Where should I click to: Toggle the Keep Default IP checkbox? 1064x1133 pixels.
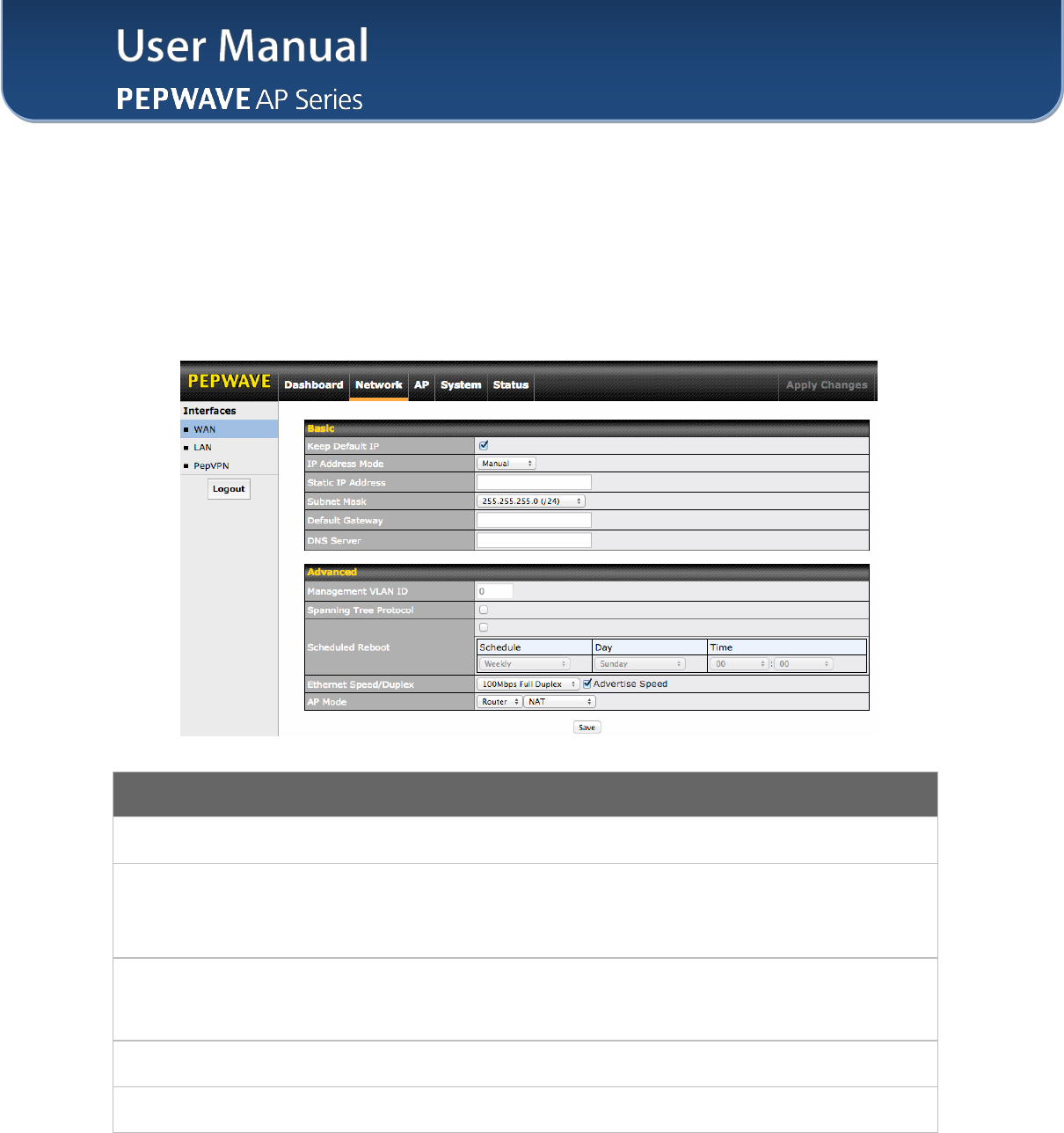(484, 446)
